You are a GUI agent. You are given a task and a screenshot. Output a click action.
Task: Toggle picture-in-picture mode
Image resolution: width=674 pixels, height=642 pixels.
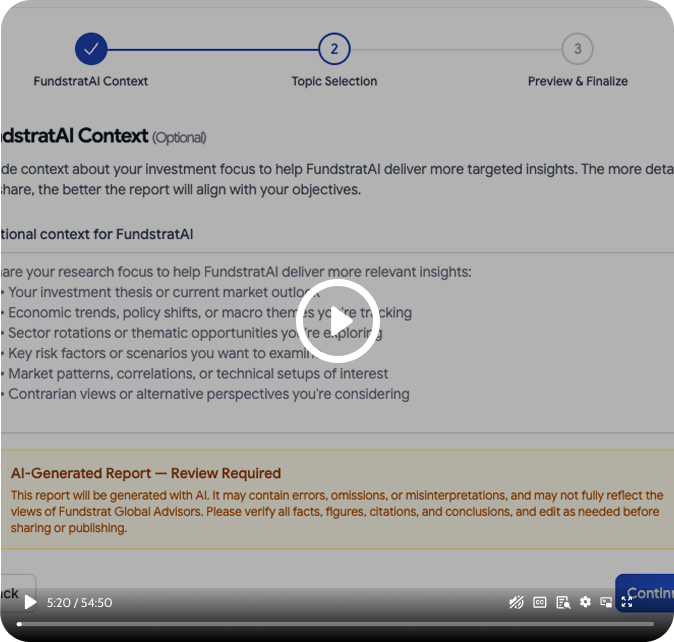pyautogui.click(x=606, y=603)
